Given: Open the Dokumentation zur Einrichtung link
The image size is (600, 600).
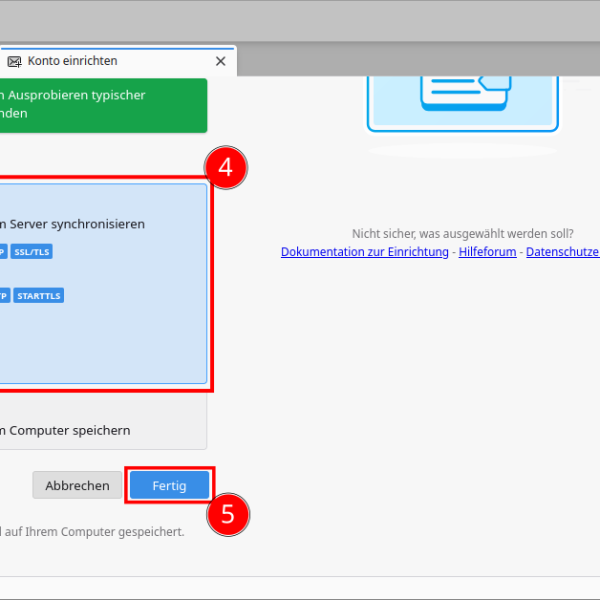Looking at the screenshot, I should 364,252.
